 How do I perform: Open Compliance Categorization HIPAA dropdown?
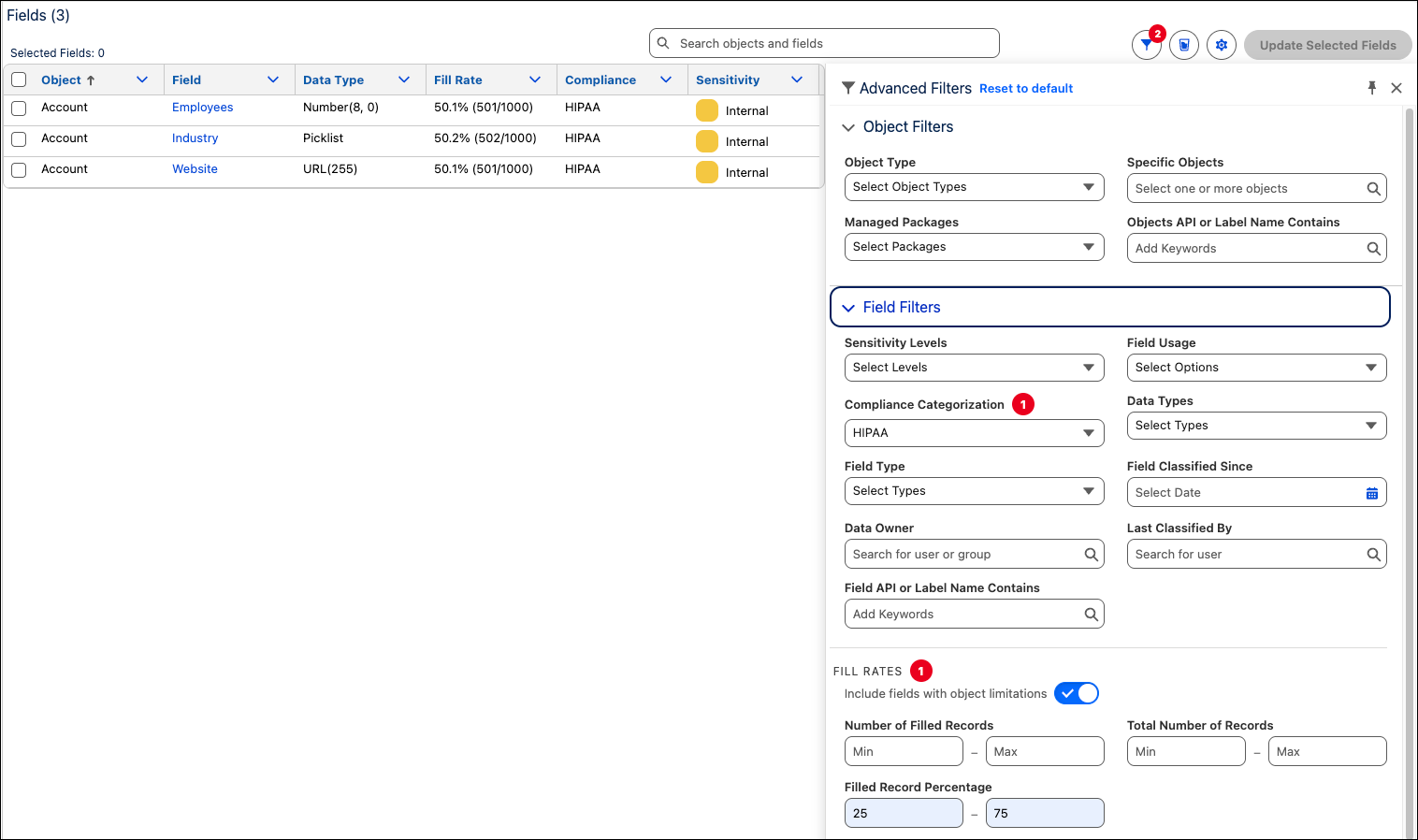974,433
